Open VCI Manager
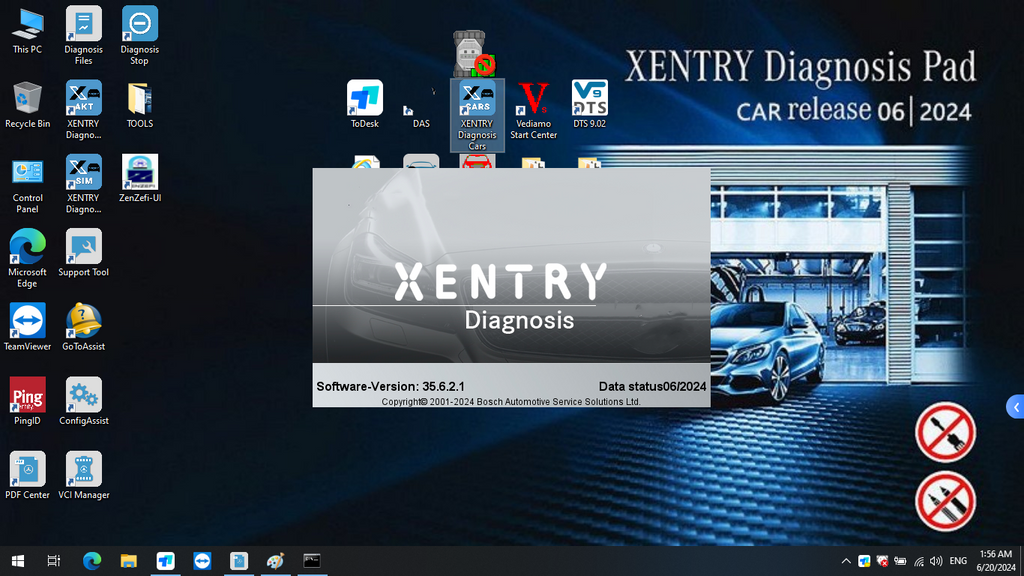This screenshot has height=576, width=1024. [83, 470]
